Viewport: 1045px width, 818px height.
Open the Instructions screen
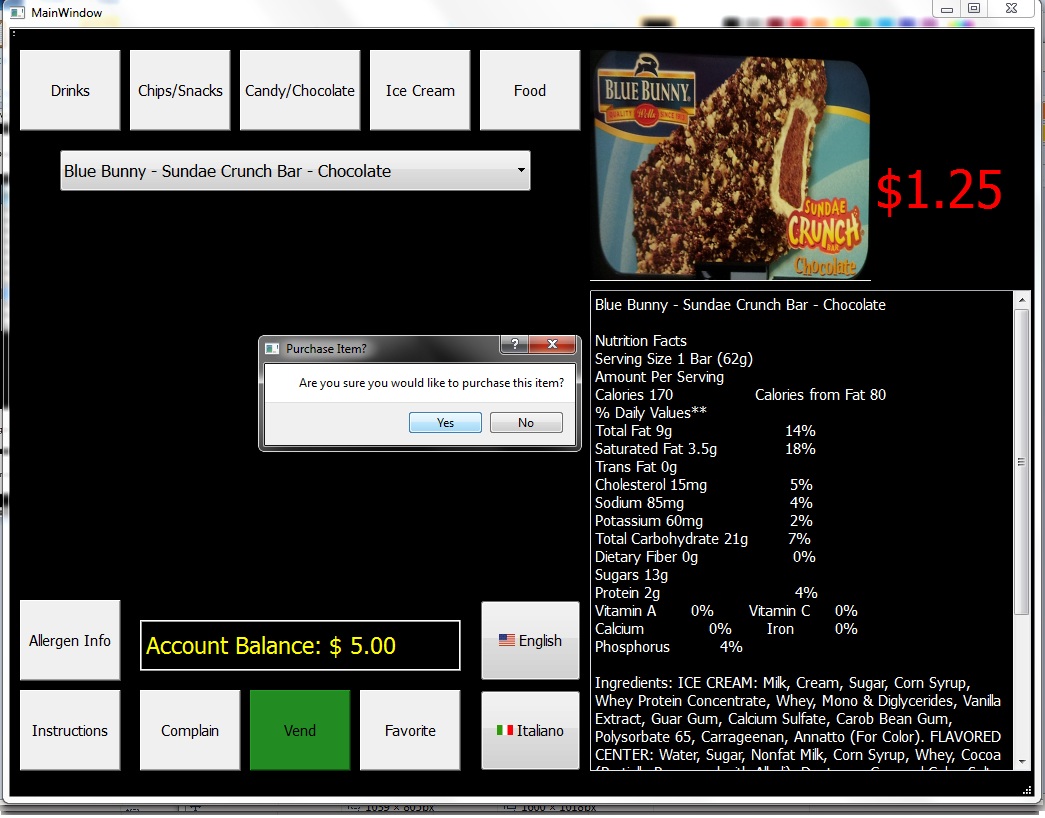[70, 730]
